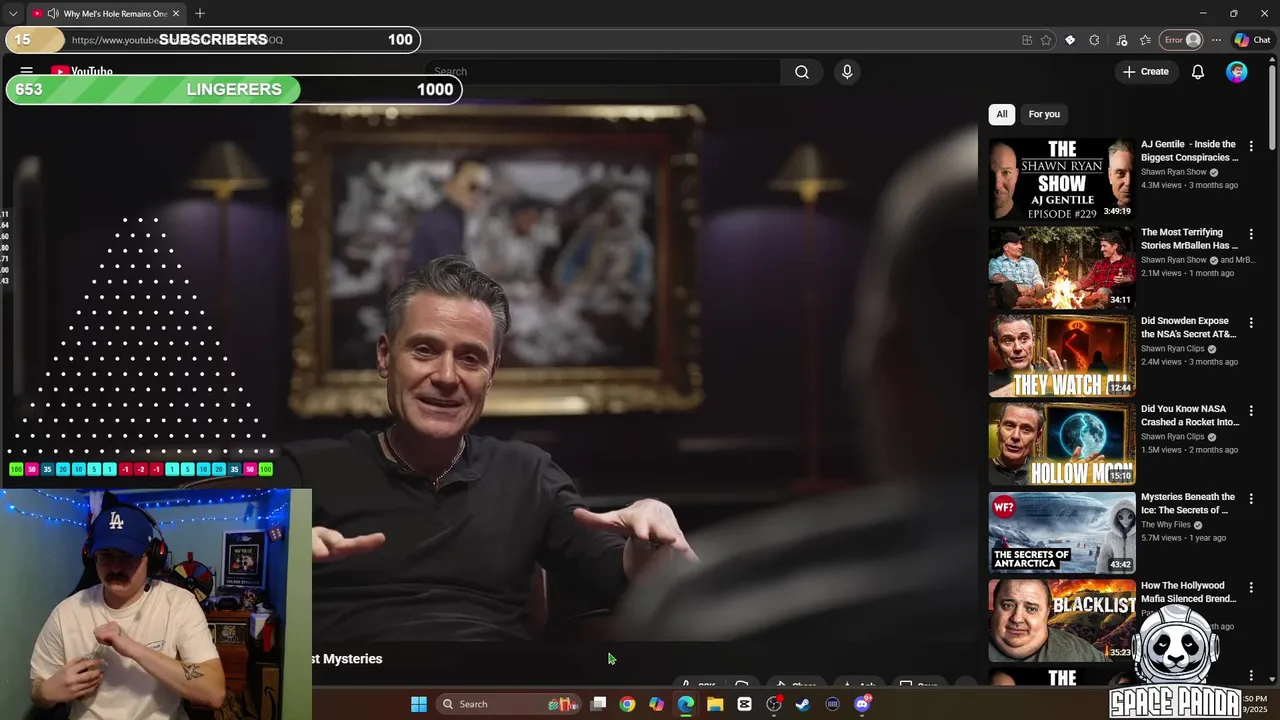Open a new browser tab
The image size is (1280, 720).
click(200, 14)
